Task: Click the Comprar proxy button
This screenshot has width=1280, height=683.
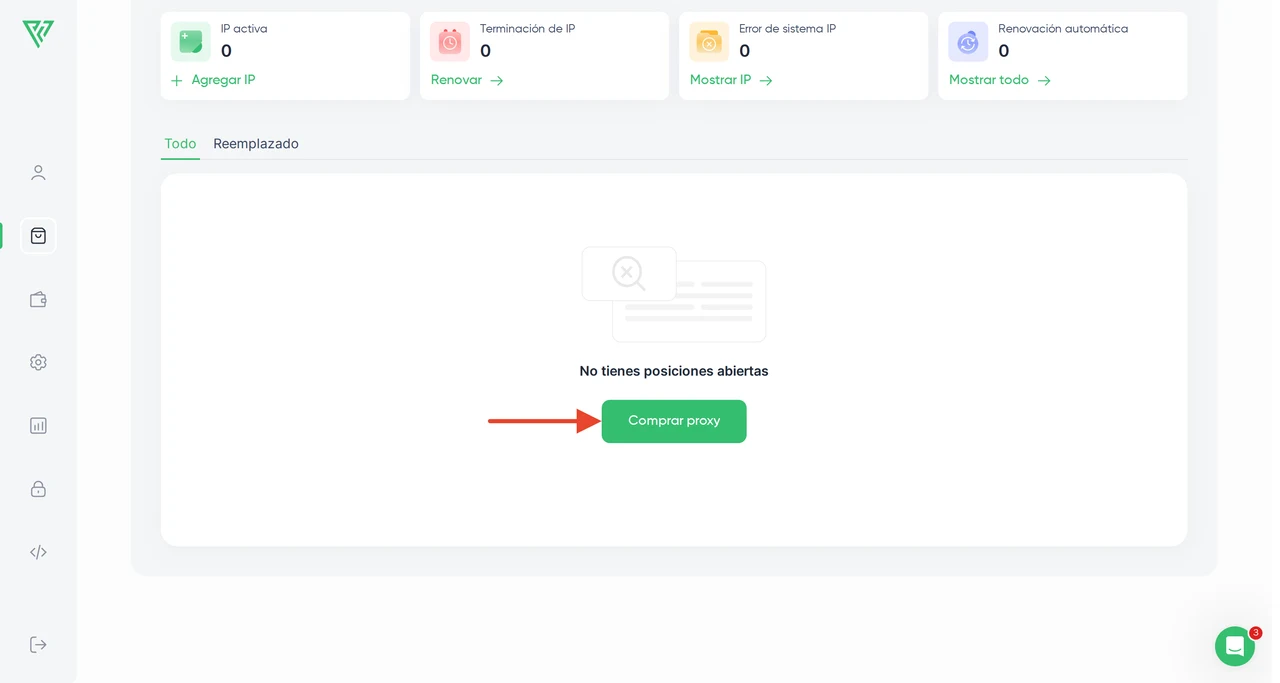Action: [674, 421]
